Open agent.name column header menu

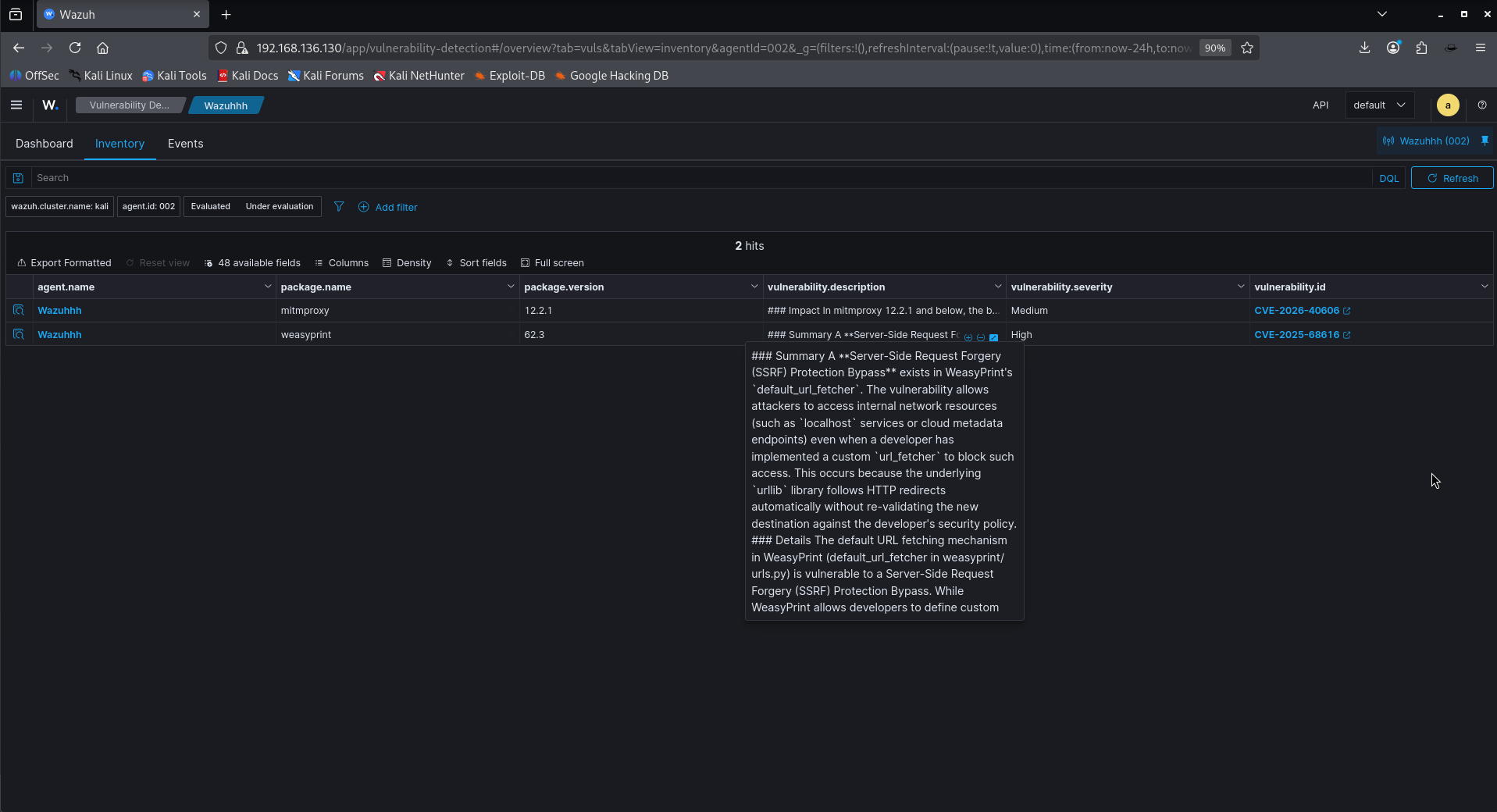267,287
